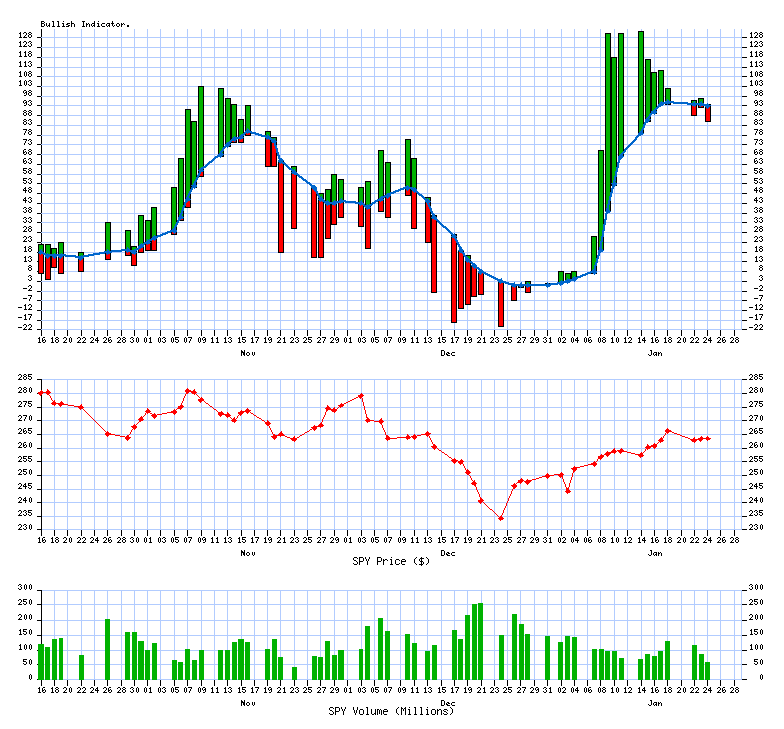Click the lowest point on the SPY price line

[x=501, y=518]
